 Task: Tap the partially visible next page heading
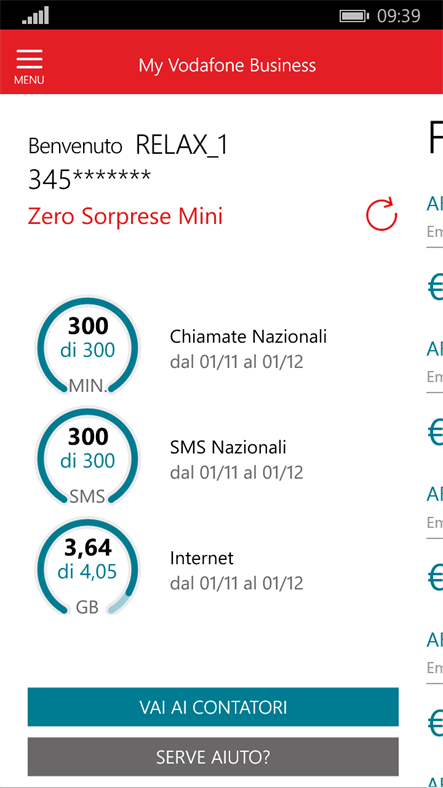435,139
